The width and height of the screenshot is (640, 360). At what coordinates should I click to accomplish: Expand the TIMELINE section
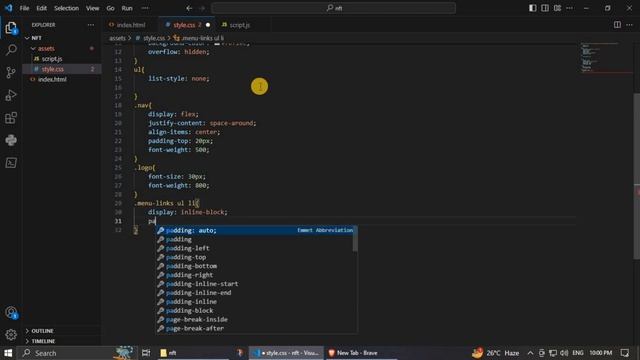point(61,341)
